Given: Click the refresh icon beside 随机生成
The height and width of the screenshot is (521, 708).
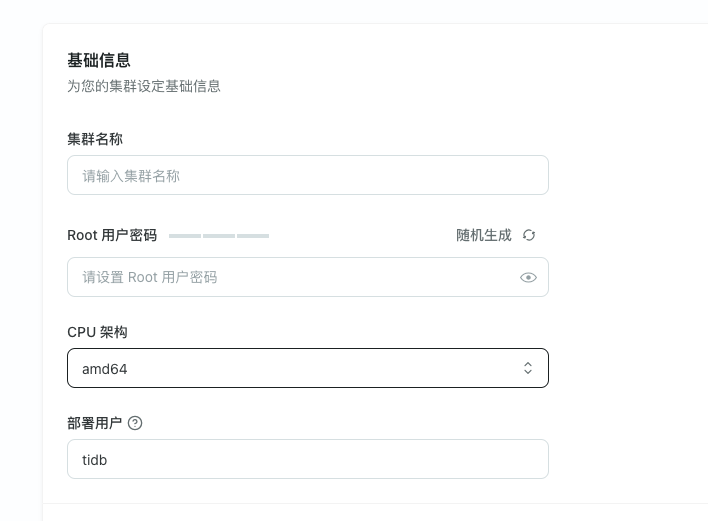Looking at the screenshot, I should pos(529,235).
